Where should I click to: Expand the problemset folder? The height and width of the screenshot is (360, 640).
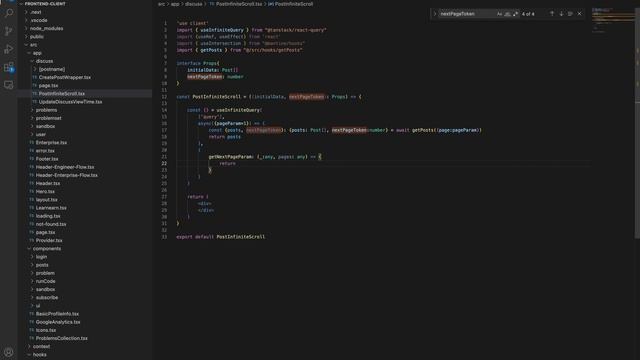coord(48,118)
